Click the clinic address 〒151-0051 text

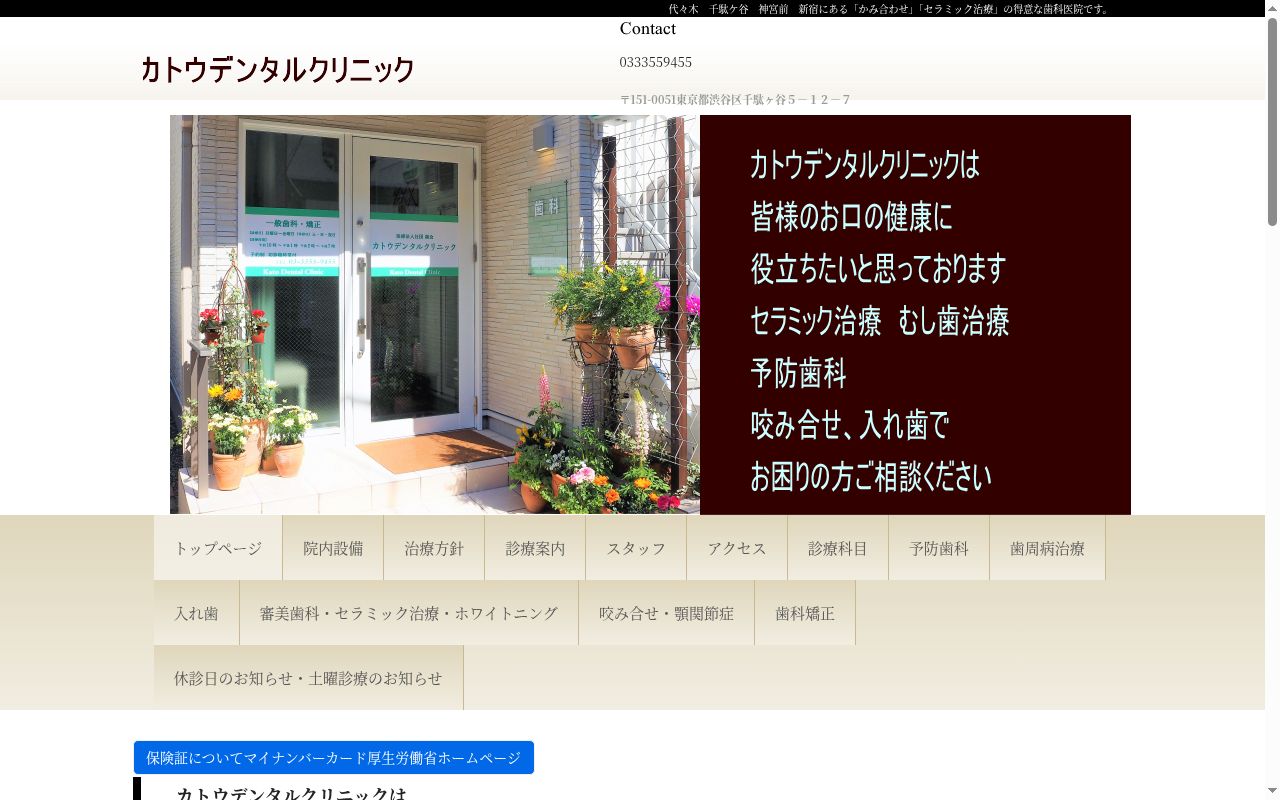click(x=735, y=100)
